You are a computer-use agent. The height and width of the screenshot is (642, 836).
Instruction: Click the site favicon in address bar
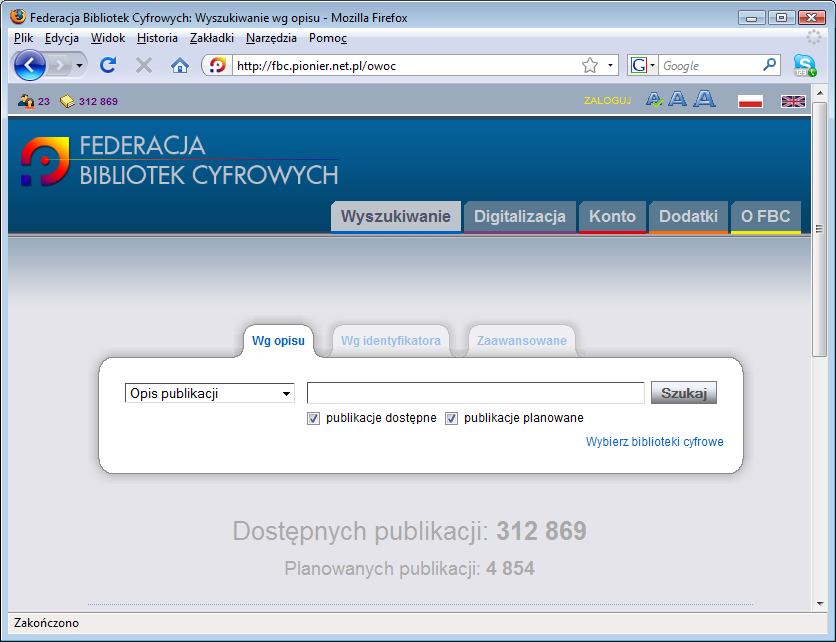pos(218,66)
